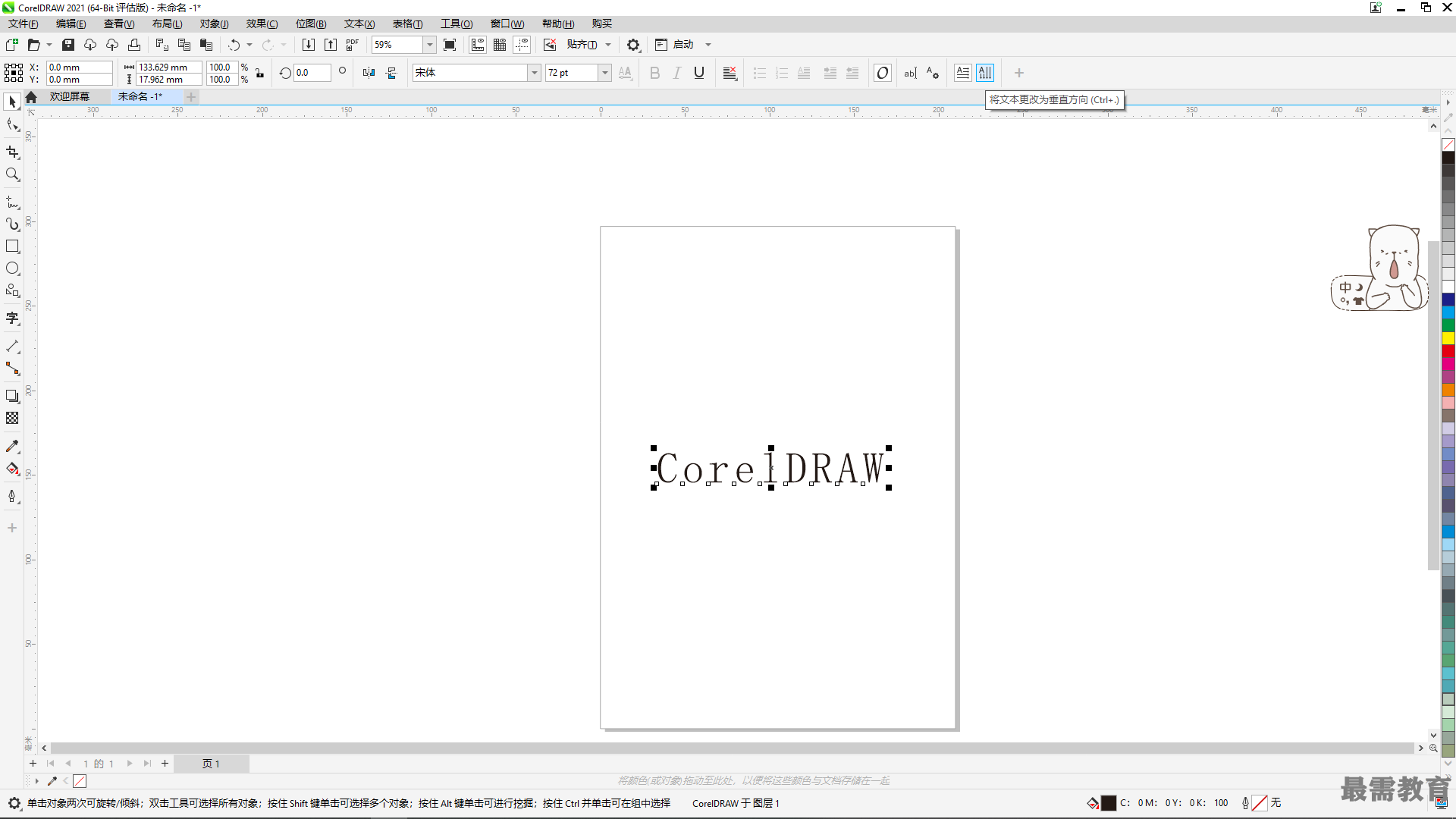Toggle Bold text formatting
This screenshot has height=819, width=1456.
(655, 73)
